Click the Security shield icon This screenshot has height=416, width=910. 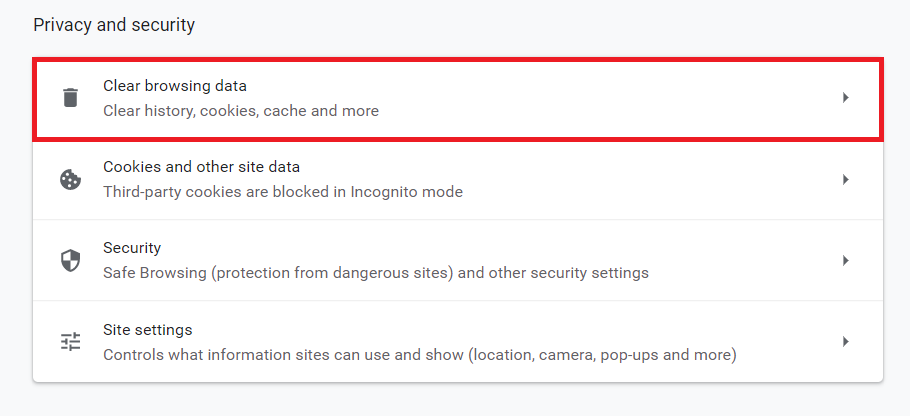70,261
